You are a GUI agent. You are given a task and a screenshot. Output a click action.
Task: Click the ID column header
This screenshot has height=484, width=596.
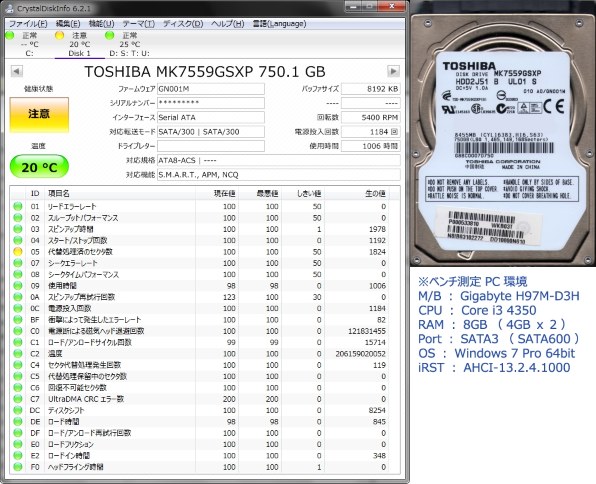(35, 194)
